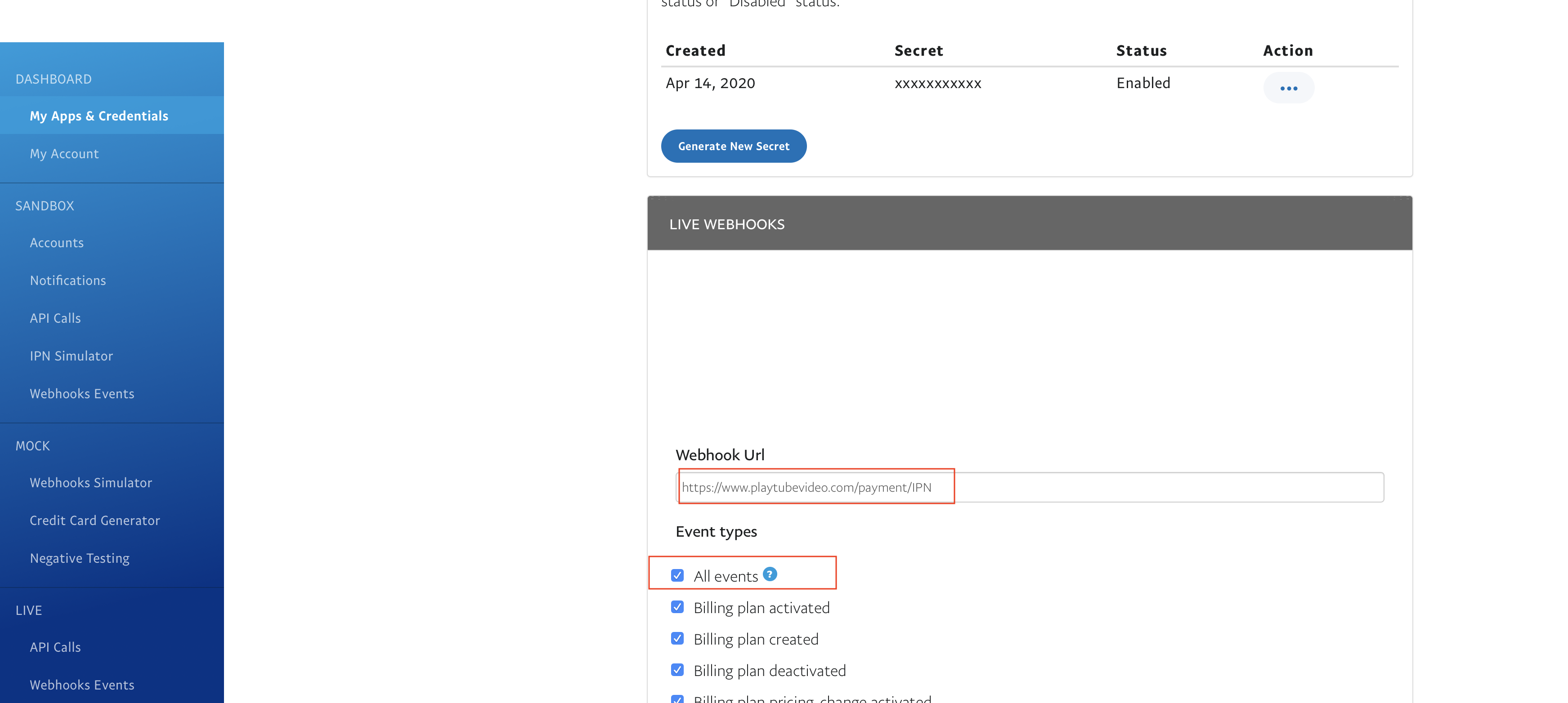This screenshot has height=703, width=1568.
Task: Launch Webhooks Simulator under Mock
Action: pos(91,482)
